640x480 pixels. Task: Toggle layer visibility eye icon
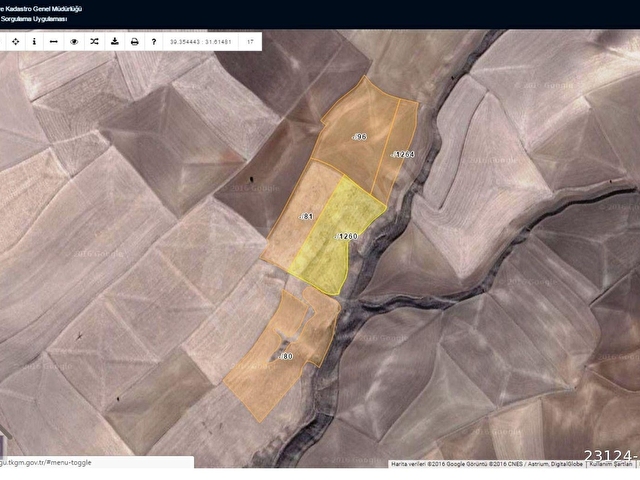(x=74, y=42)
